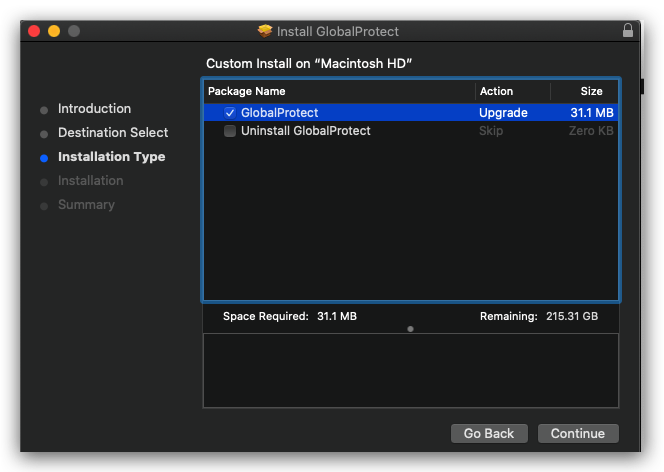Image resolution: width=664 pixels, height=472 pixels.
Task: Click the 31.1 MB size cell in the GlobalProtect row
Action: [592, 113]
